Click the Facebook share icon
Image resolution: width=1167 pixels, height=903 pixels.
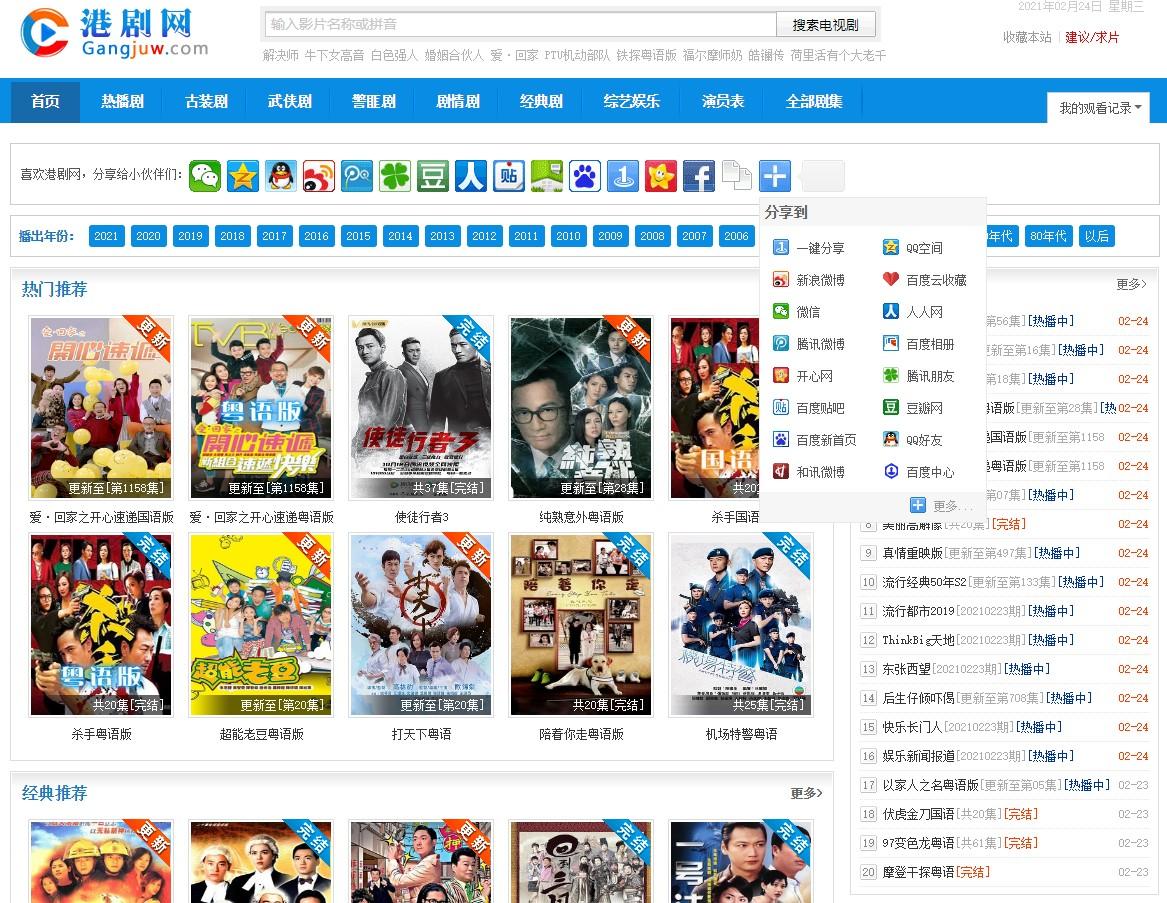[699, 176]
